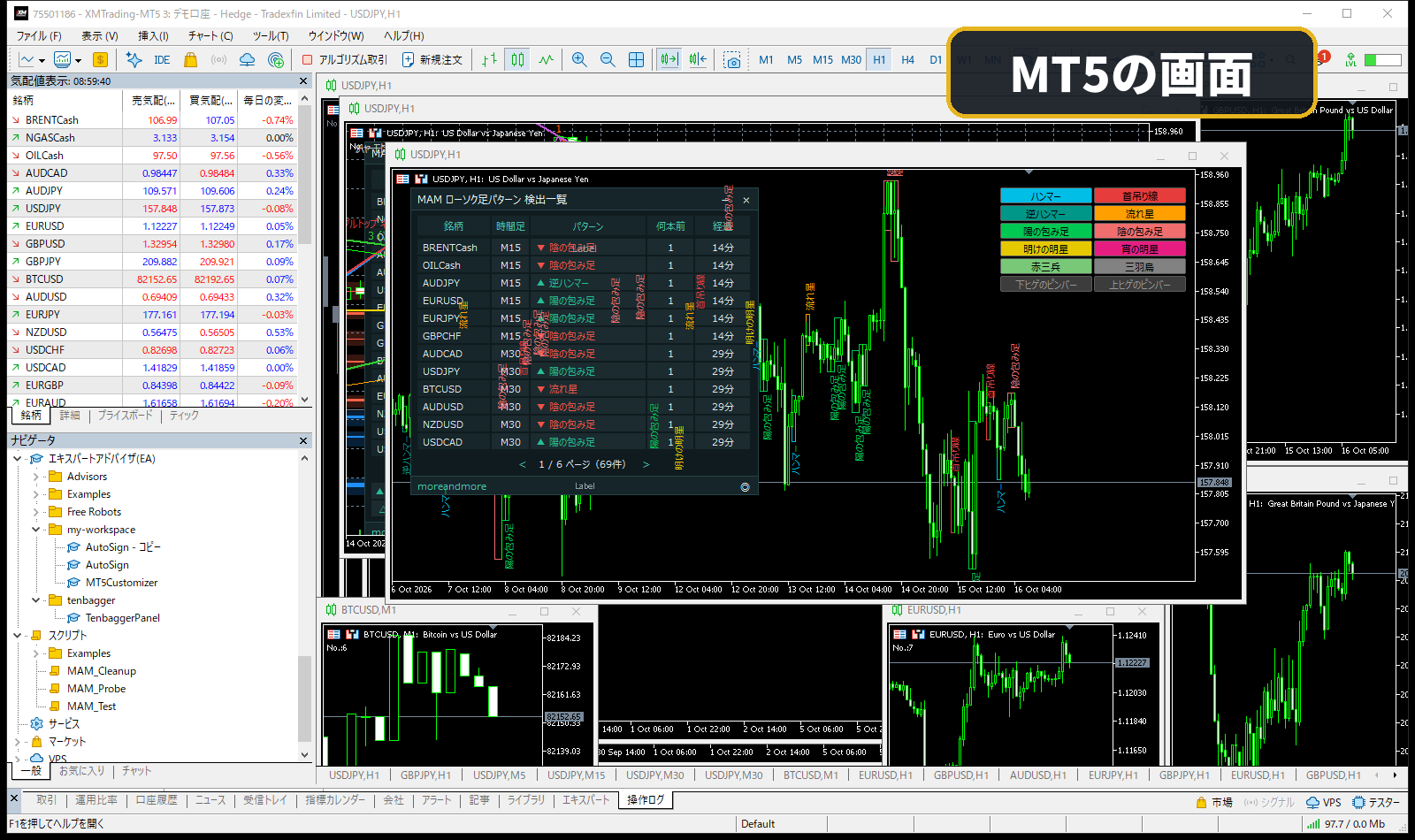Screen dimensions: 1415x840
Task: Click the gold dollar Market Watch icon
Action: tap(100, 60)
